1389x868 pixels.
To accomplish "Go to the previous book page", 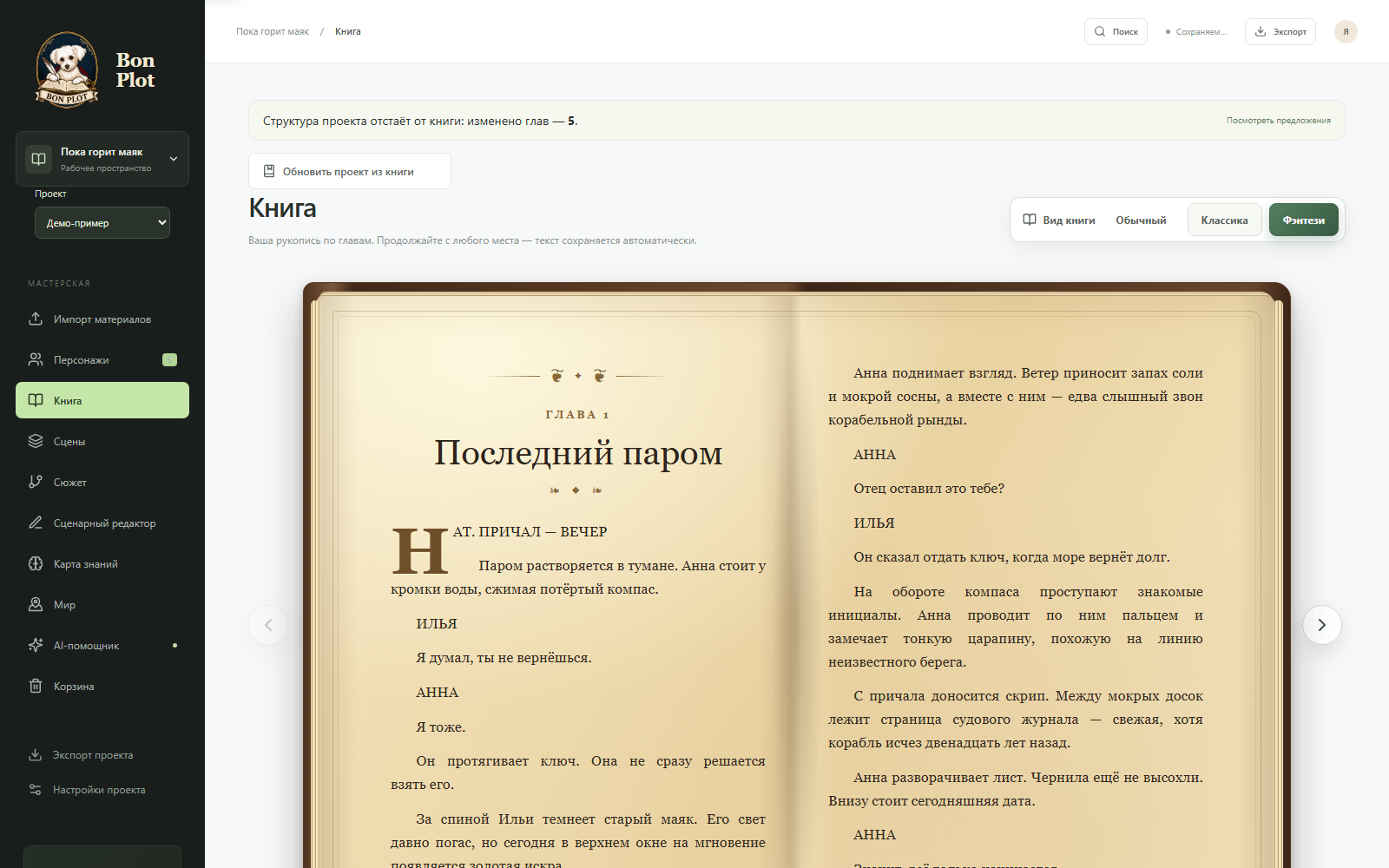I will point(268,625).
